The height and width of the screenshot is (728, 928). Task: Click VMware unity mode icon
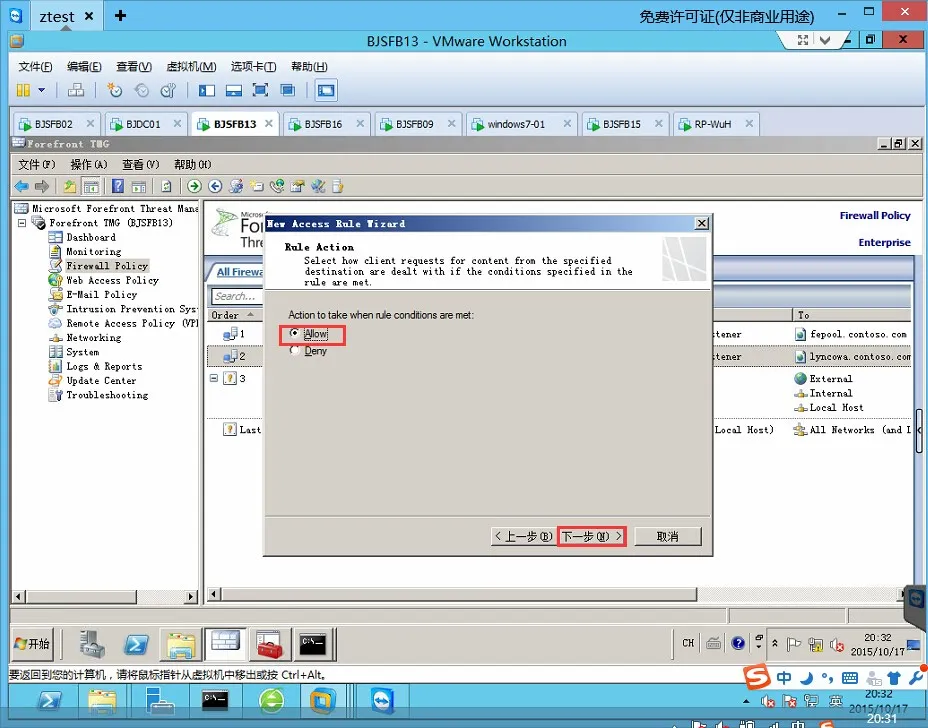[x=288, y=90]
